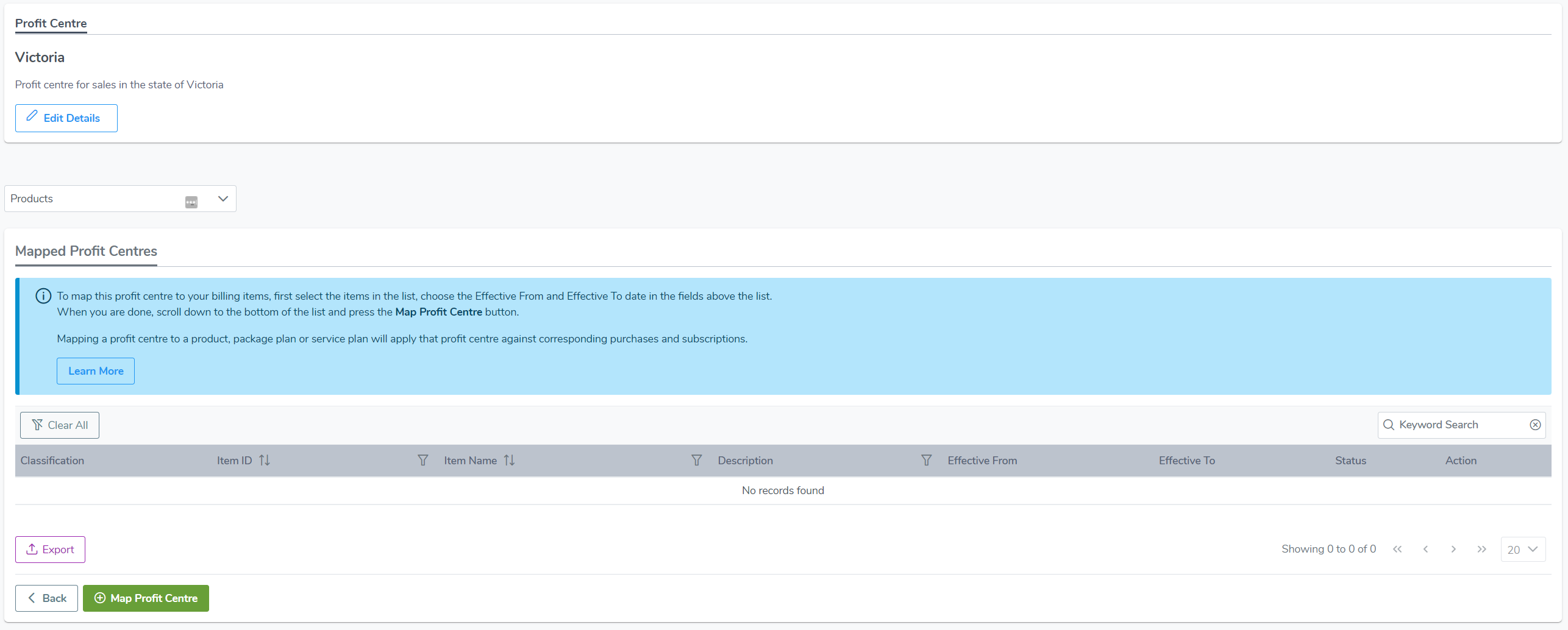1568x630 pixels.
Task: Go to the next page of results
Action: 1453,550
